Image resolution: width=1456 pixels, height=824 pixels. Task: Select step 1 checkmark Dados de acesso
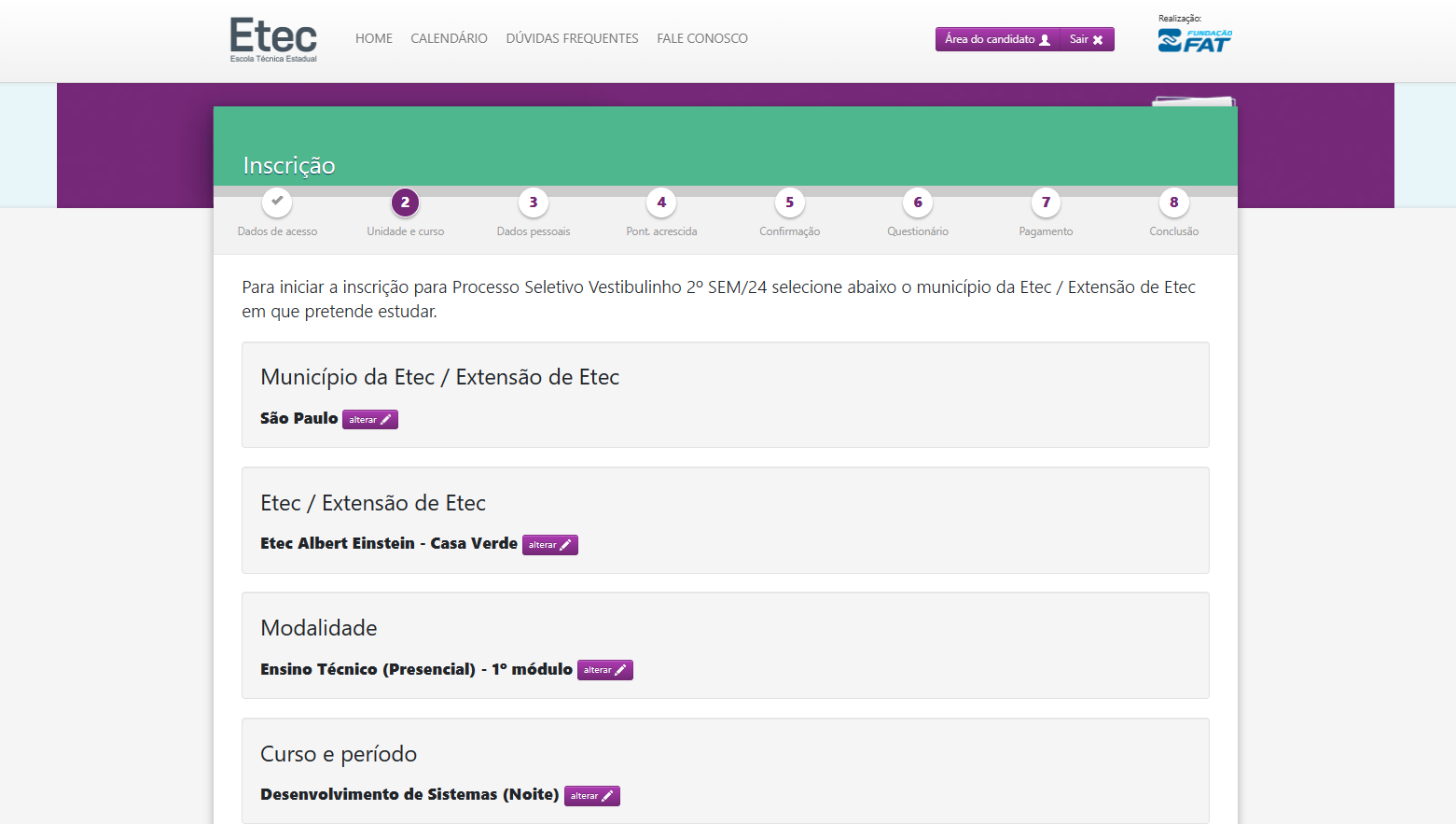tap(277, 203)
